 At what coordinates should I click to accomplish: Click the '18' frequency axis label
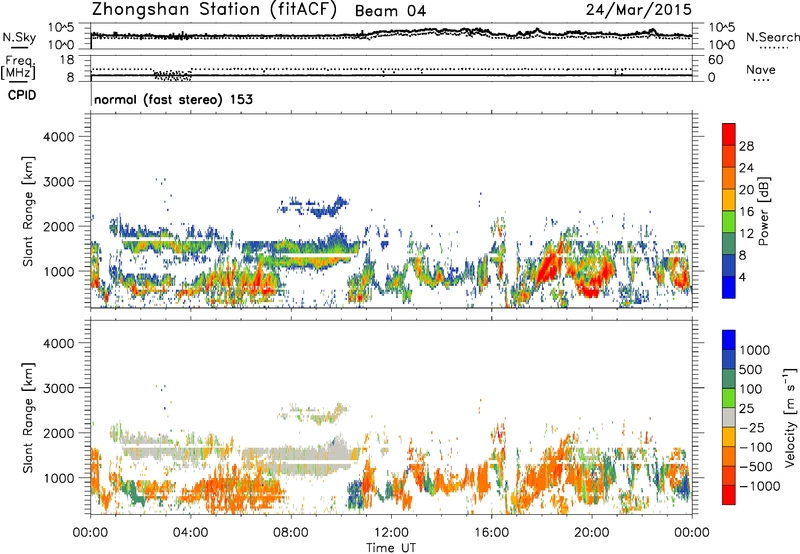pos(66,60)
